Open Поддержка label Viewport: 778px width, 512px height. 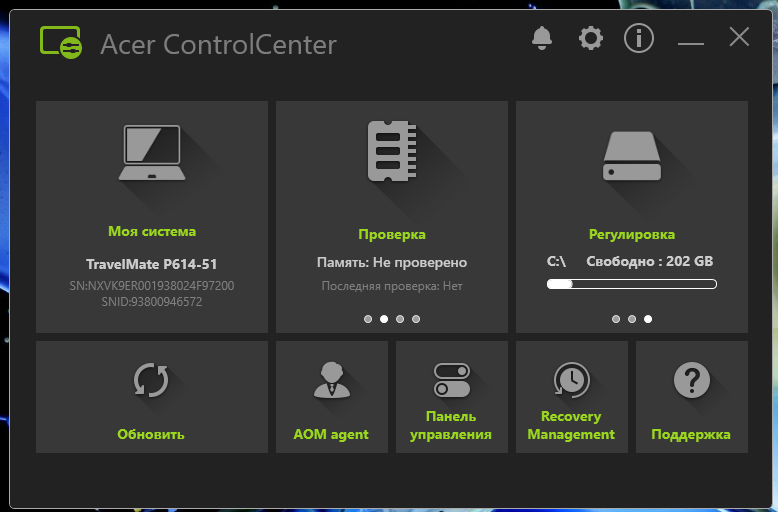point(691,434)
